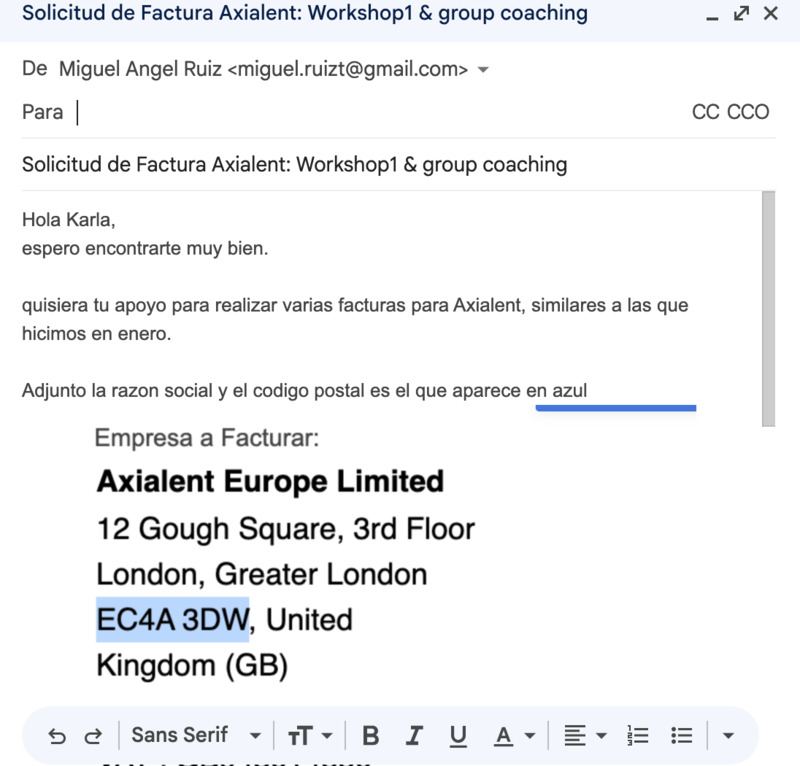
Task: Add CC recipients
Action: click(x=705, y=112)
